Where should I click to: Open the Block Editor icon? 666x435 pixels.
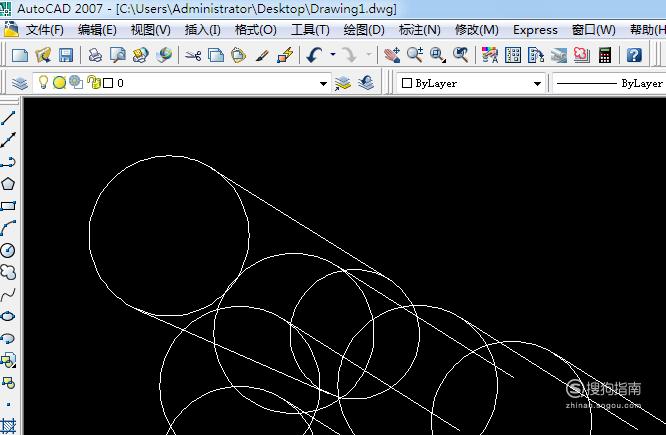285,55
